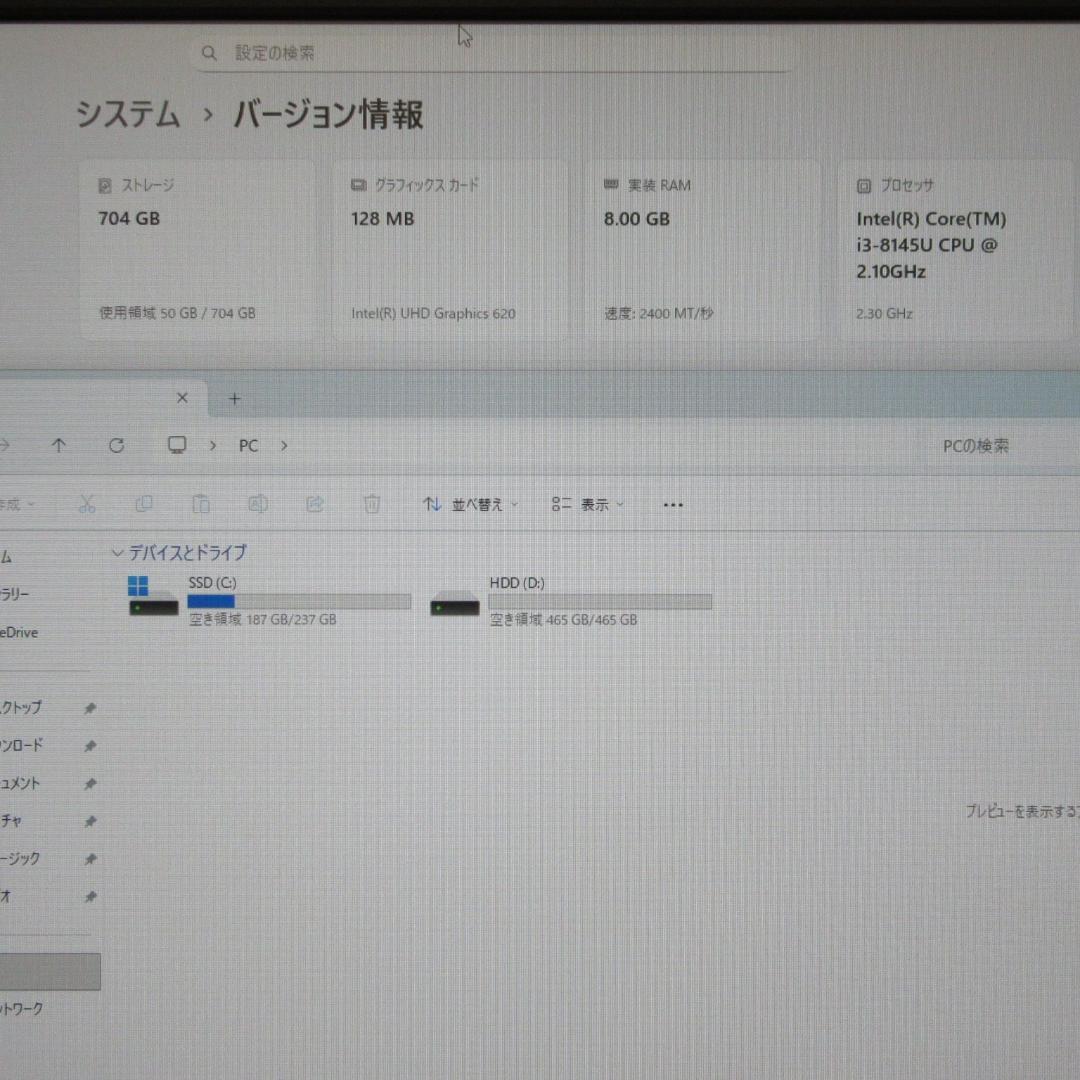Select ネットワーク in the sidebar

pos(22,1008)
